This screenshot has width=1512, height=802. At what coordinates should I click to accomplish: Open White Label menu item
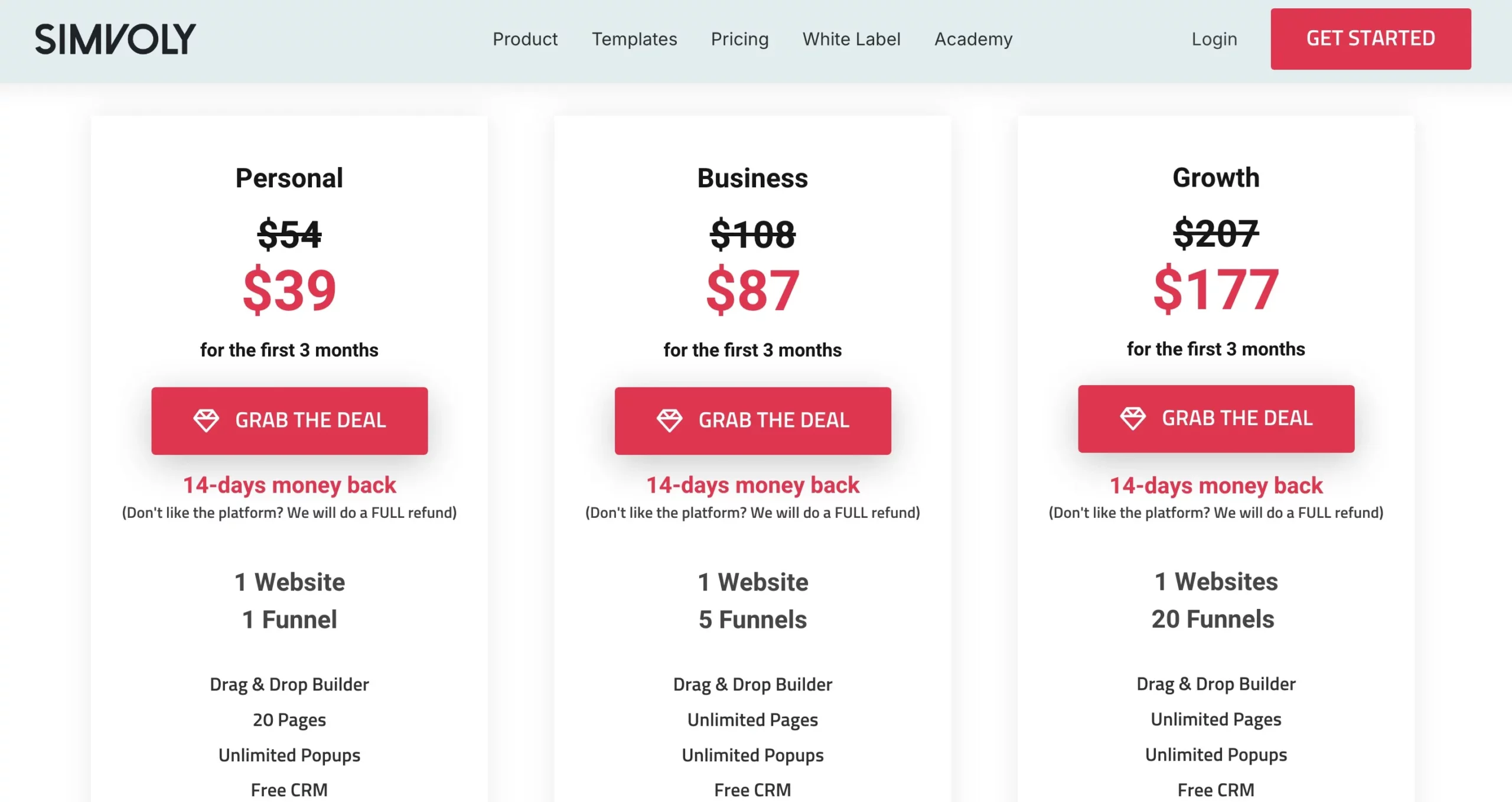[851, 39]
